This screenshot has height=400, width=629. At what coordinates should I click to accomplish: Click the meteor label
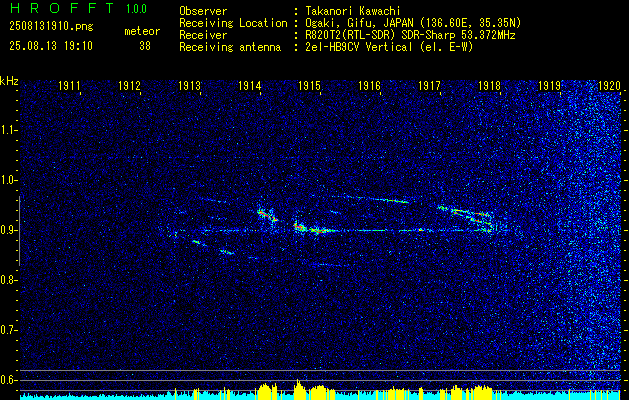point(142,31)
